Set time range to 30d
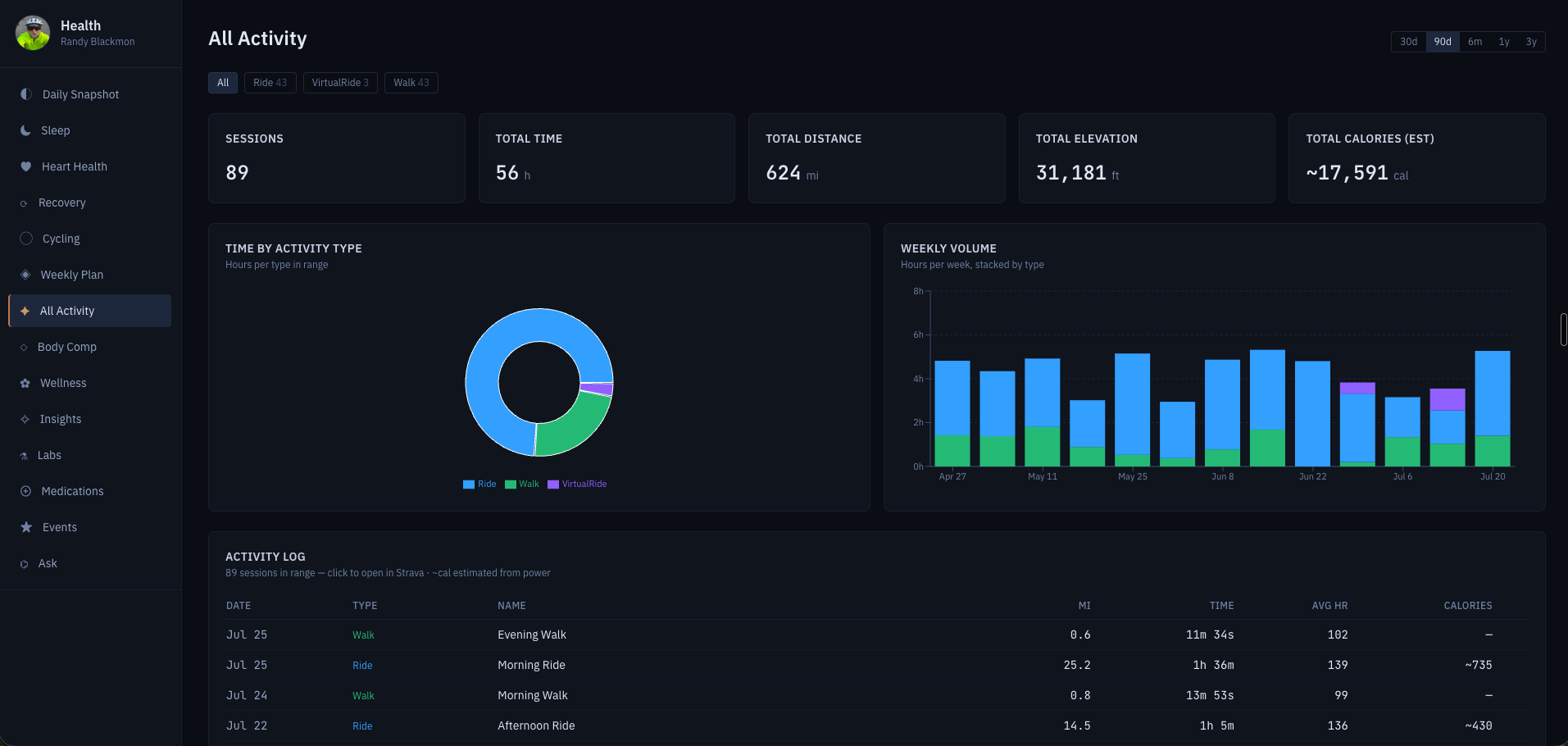The width and height of the screenshot is (1568, 746). pyautogui.click(x=1408, y=42)
